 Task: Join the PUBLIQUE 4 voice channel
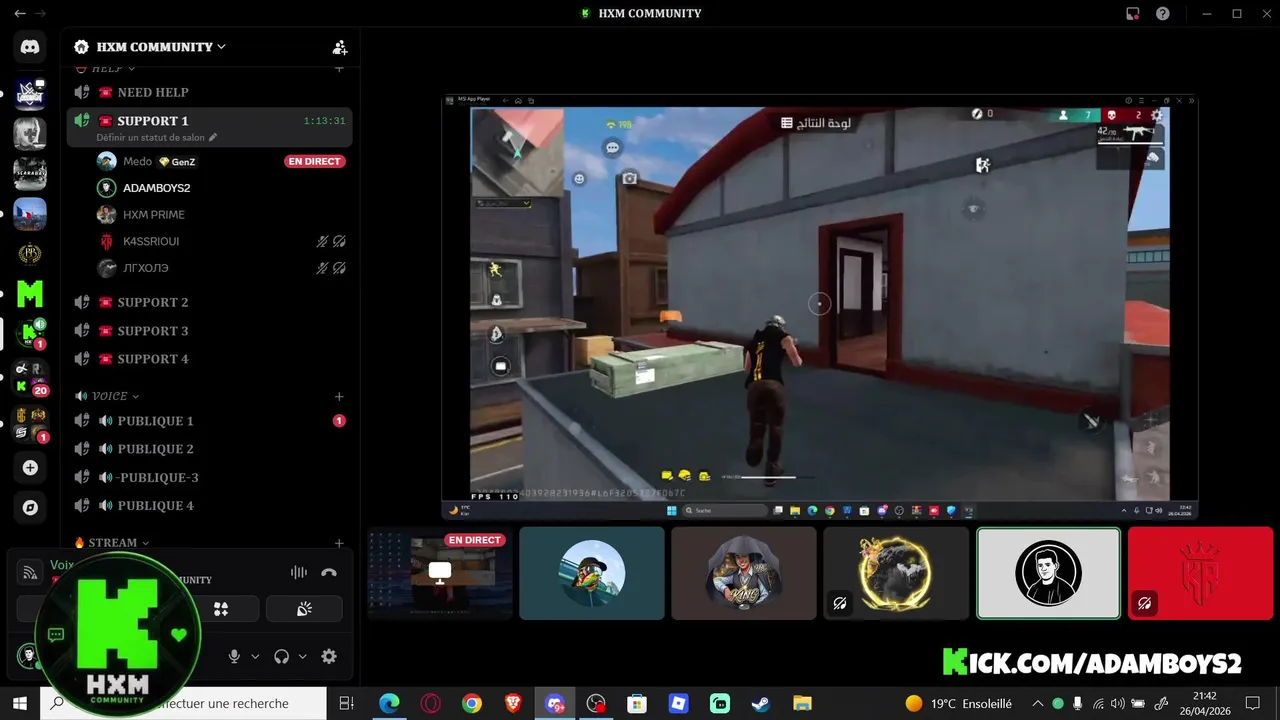(x=209, y=505)
